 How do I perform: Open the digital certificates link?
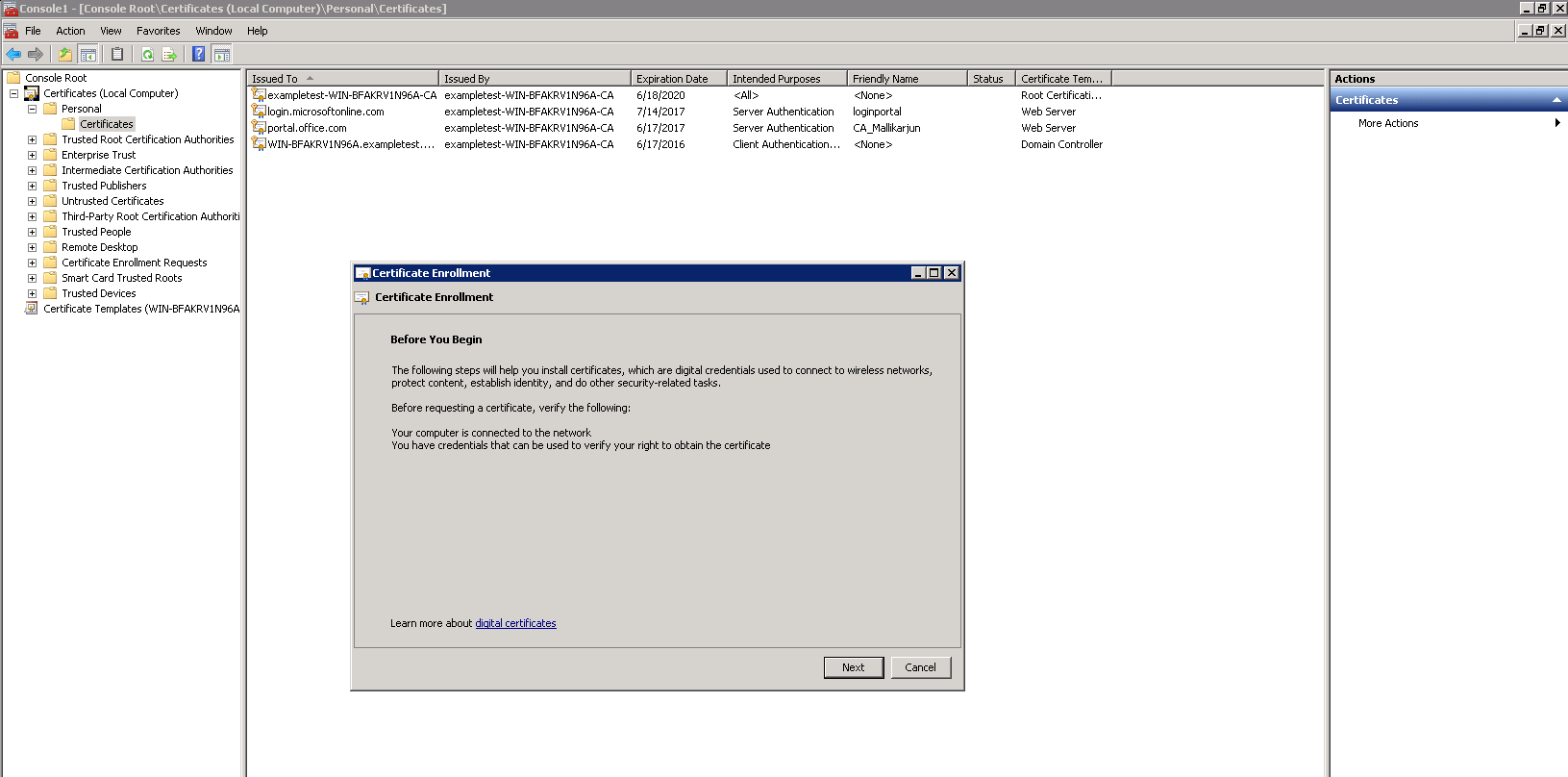515,623
